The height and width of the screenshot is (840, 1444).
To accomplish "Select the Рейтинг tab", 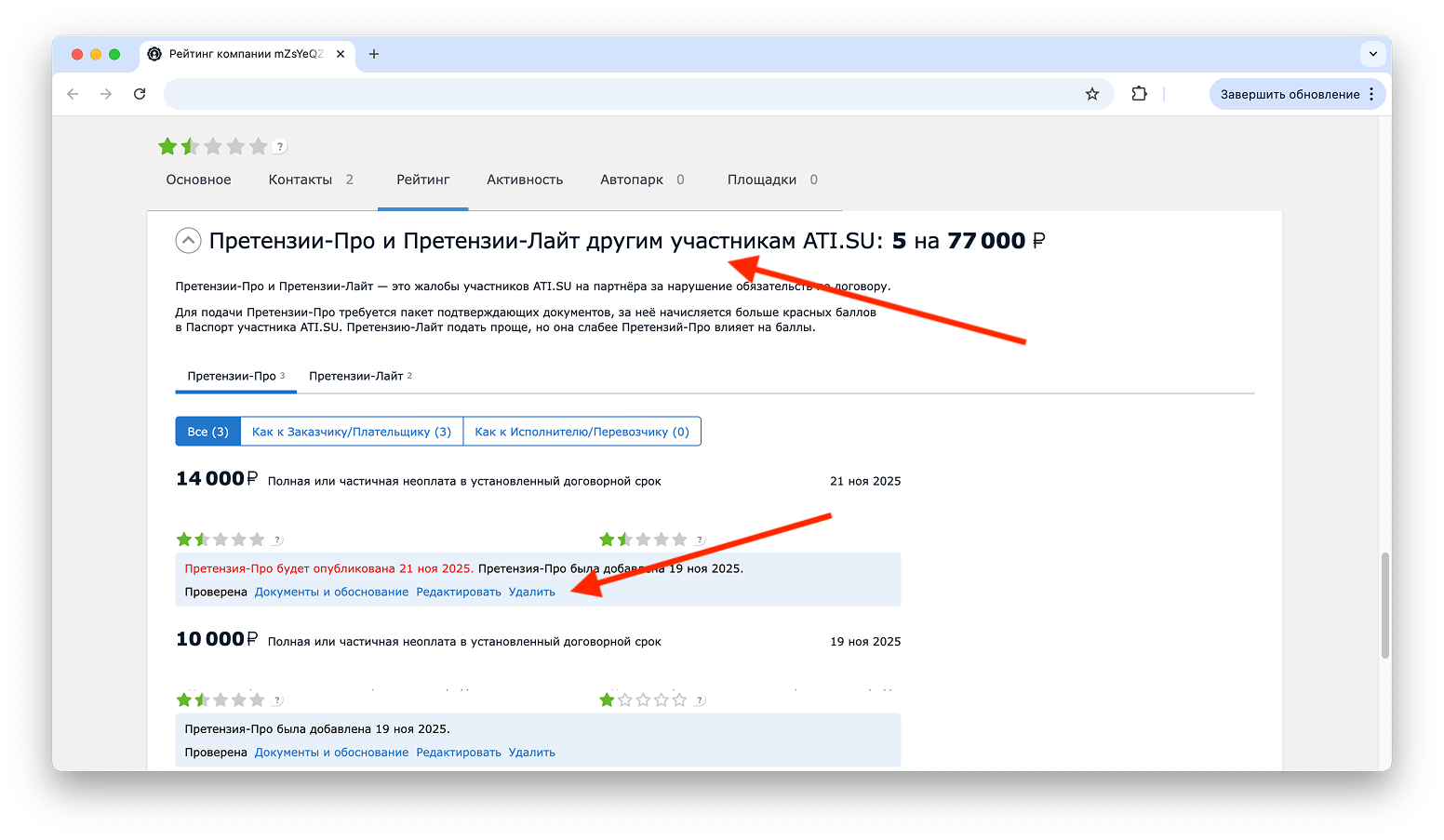I will (423, 180).
